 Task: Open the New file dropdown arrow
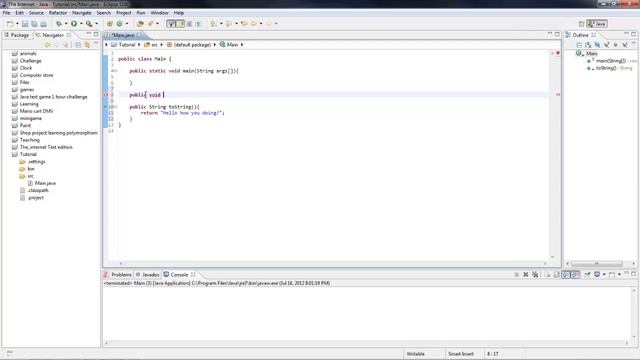tap(17, 24)
